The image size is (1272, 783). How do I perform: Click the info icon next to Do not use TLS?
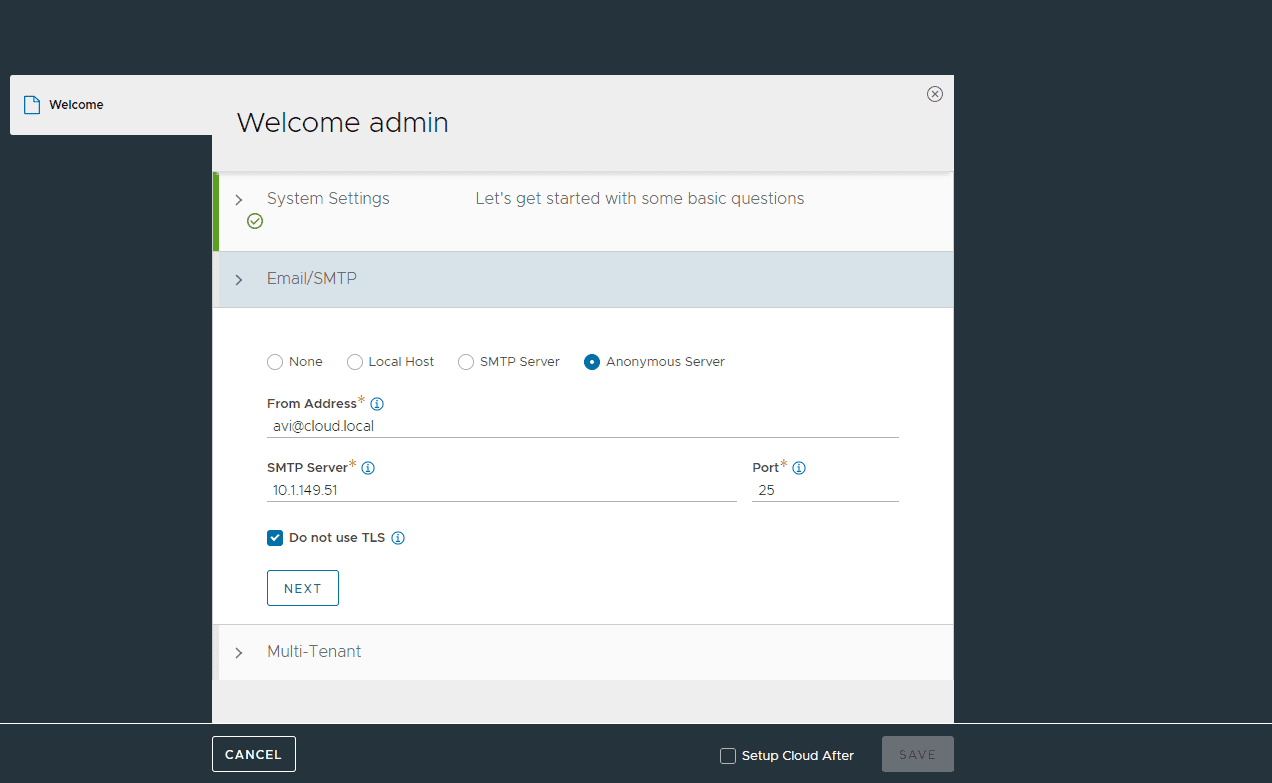coord(398,538)
